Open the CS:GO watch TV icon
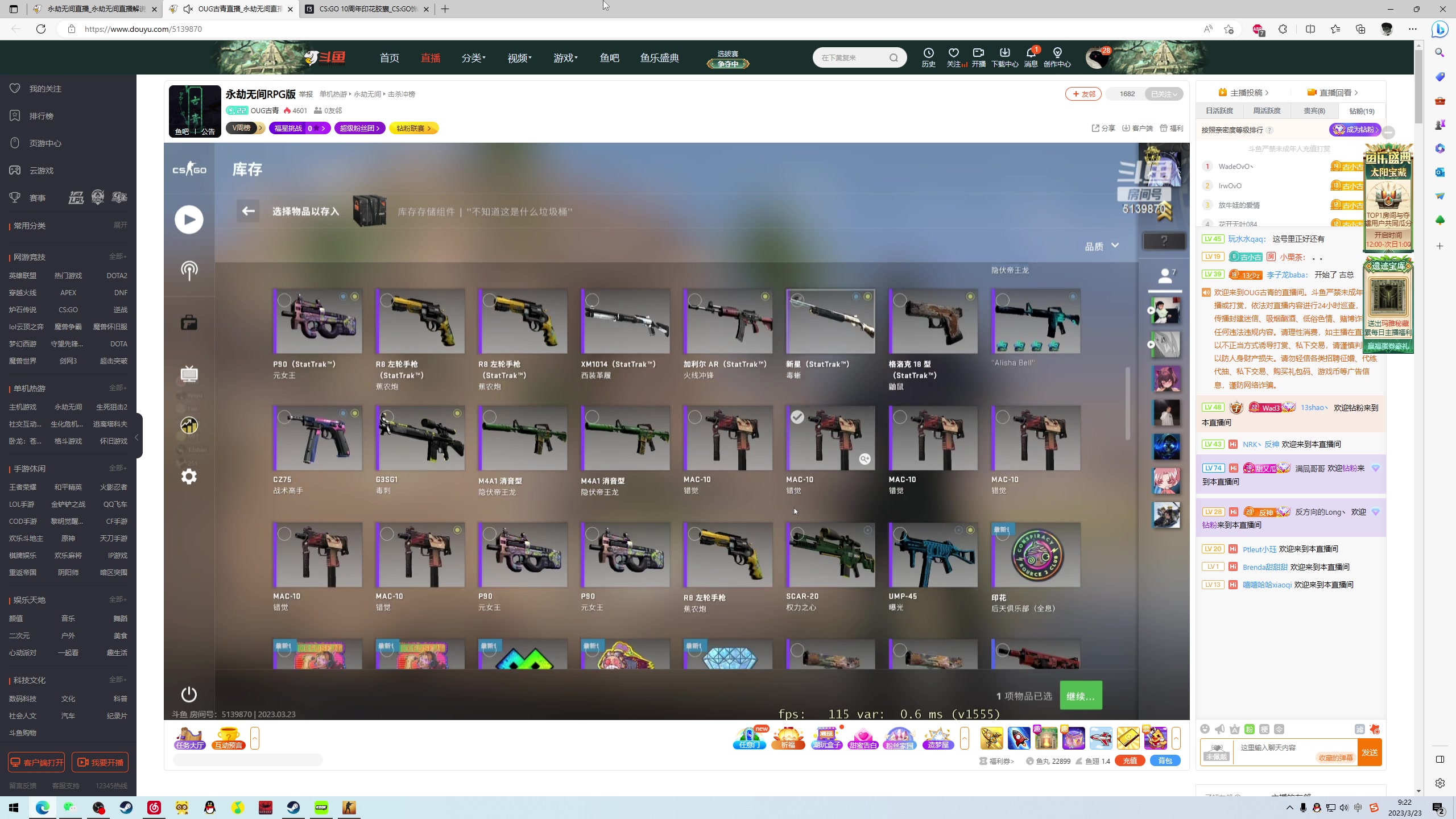The height and width of the screenshot is (819, 1456). (x=189, y=374)
